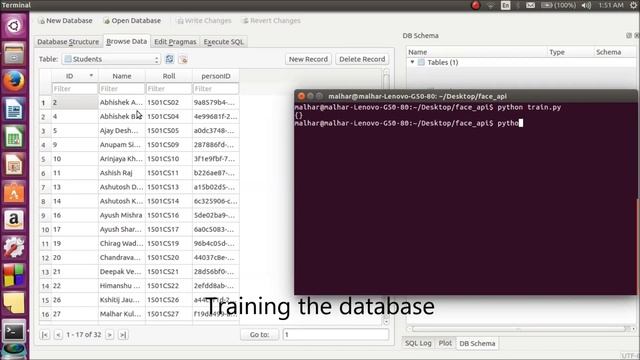Open the system gear session menu

(633, 5)
